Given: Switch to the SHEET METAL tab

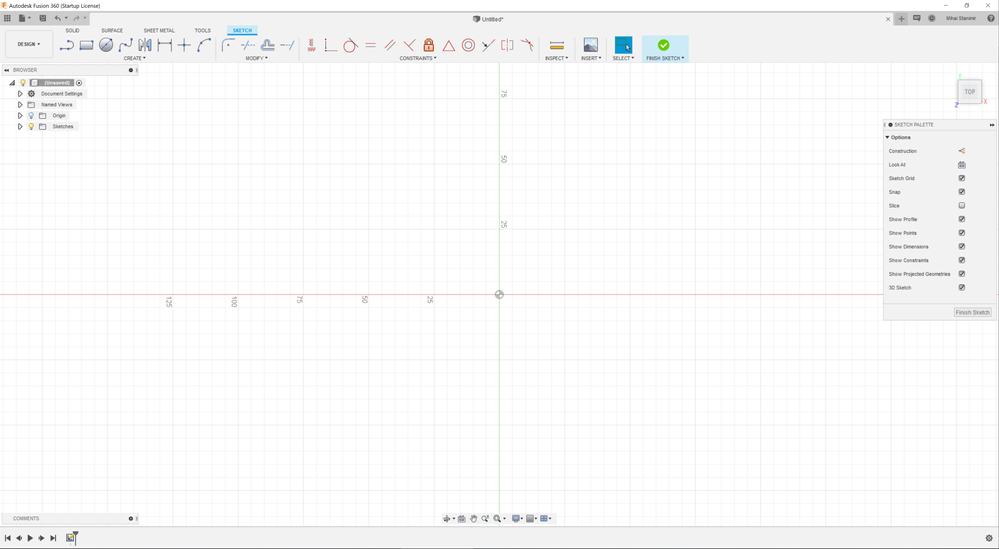Looking at the screenshot, I should coord(159,31).
